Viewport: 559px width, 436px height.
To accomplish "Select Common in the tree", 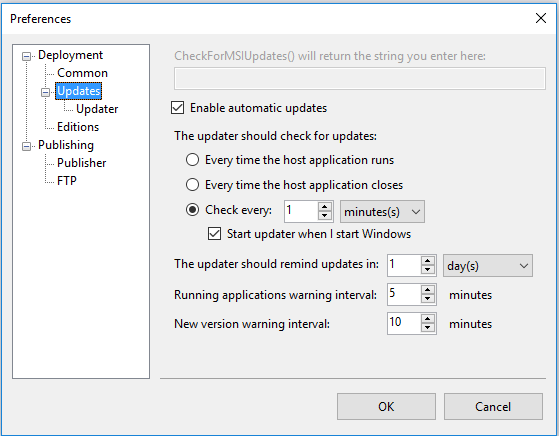I will point(82,73).
